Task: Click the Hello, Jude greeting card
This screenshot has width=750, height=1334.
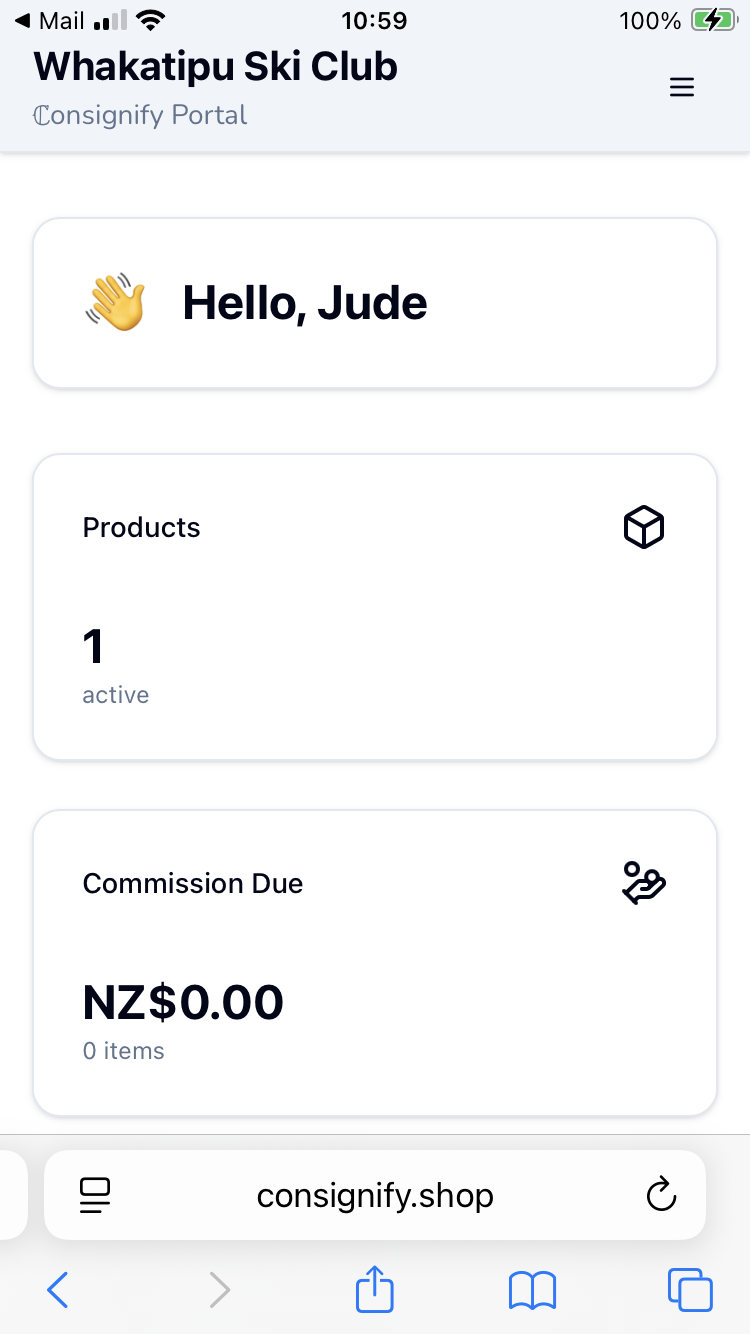Action: [x=375, y=303]
